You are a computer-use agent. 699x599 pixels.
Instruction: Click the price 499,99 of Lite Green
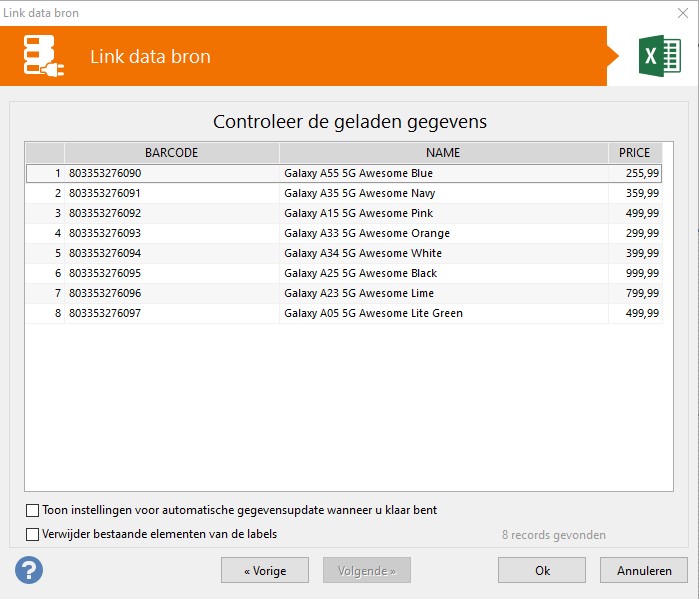click(635, 314)
